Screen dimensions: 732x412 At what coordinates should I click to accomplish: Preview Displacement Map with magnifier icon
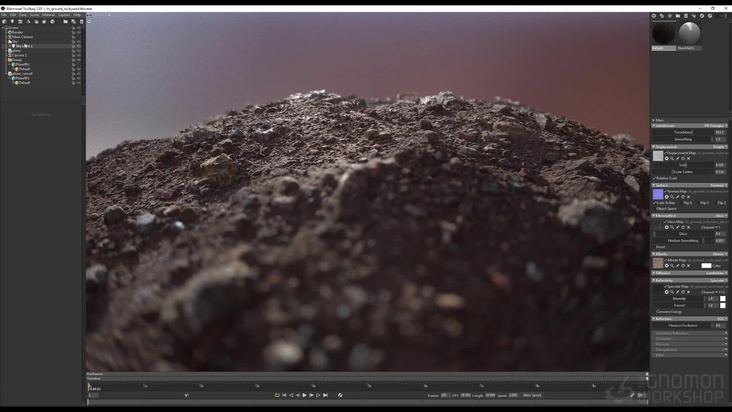pyautogui.click(x=672, y=159)
